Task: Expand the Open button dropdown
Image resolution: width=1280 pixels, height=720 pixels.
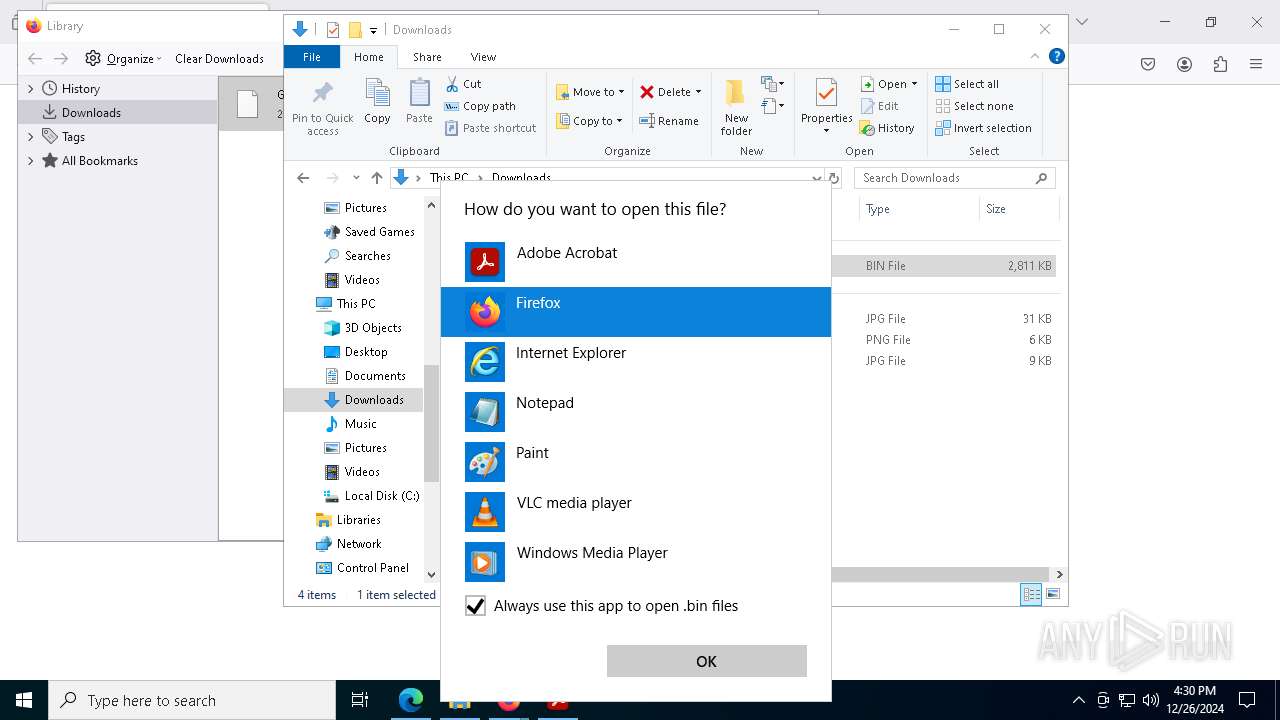Action: pos(914,84)
